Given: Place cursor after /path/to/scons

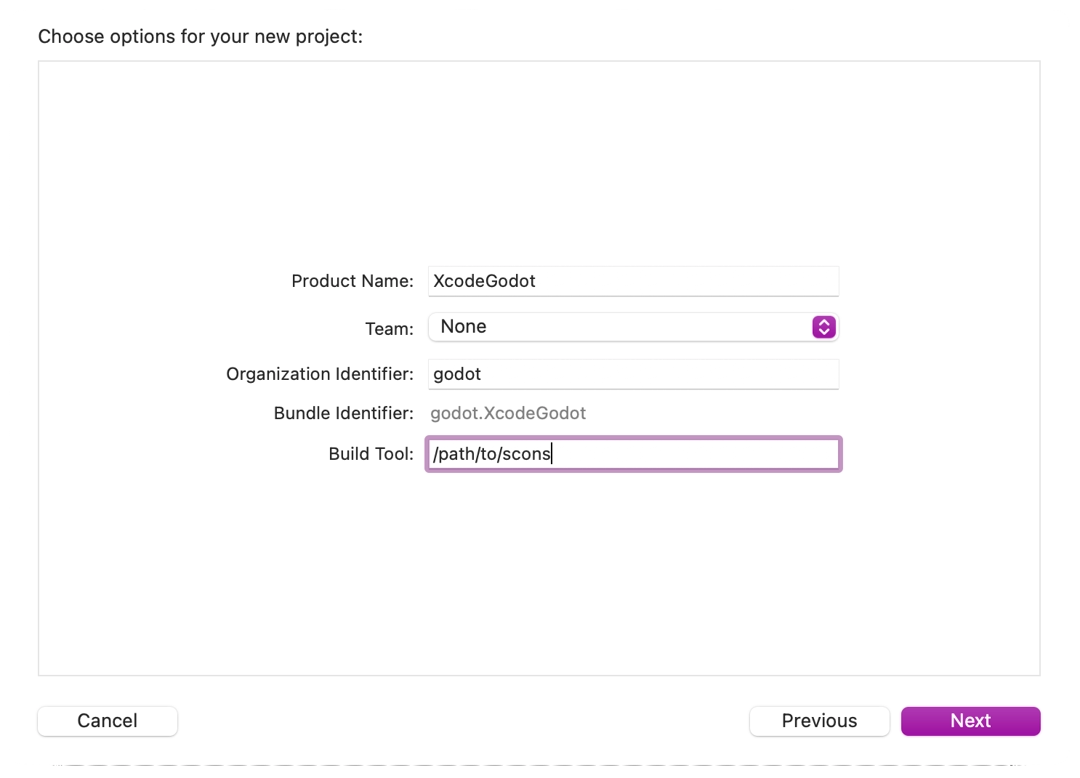Looking at the screenshot, I should pyautogui.click(x=554, y=453).
